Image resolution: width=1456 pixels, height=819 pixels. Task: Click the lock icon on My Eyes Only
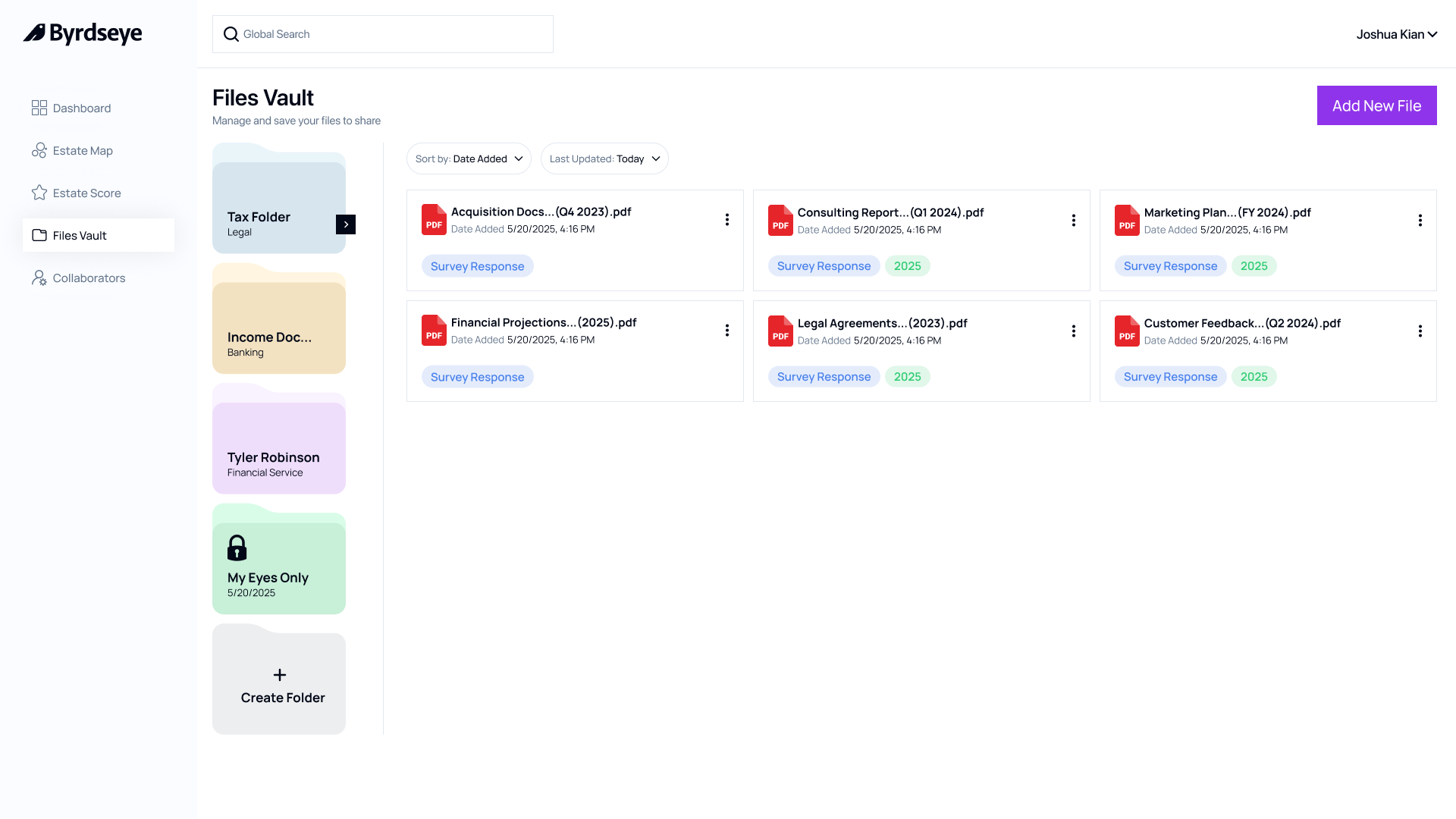click(x=237, y=548)
